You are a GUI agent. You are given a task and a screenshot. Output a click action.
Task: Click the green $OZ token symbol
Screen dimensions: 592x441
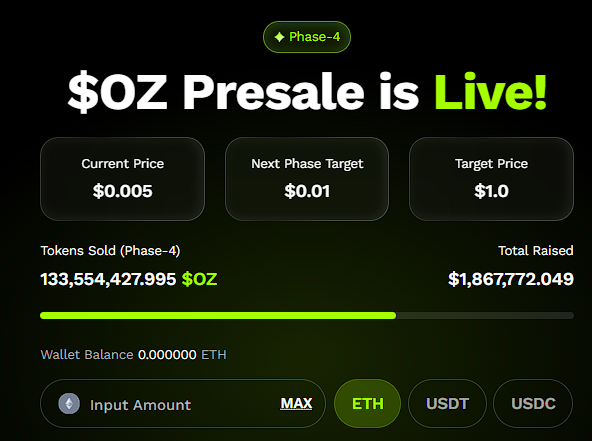(199, 279)
